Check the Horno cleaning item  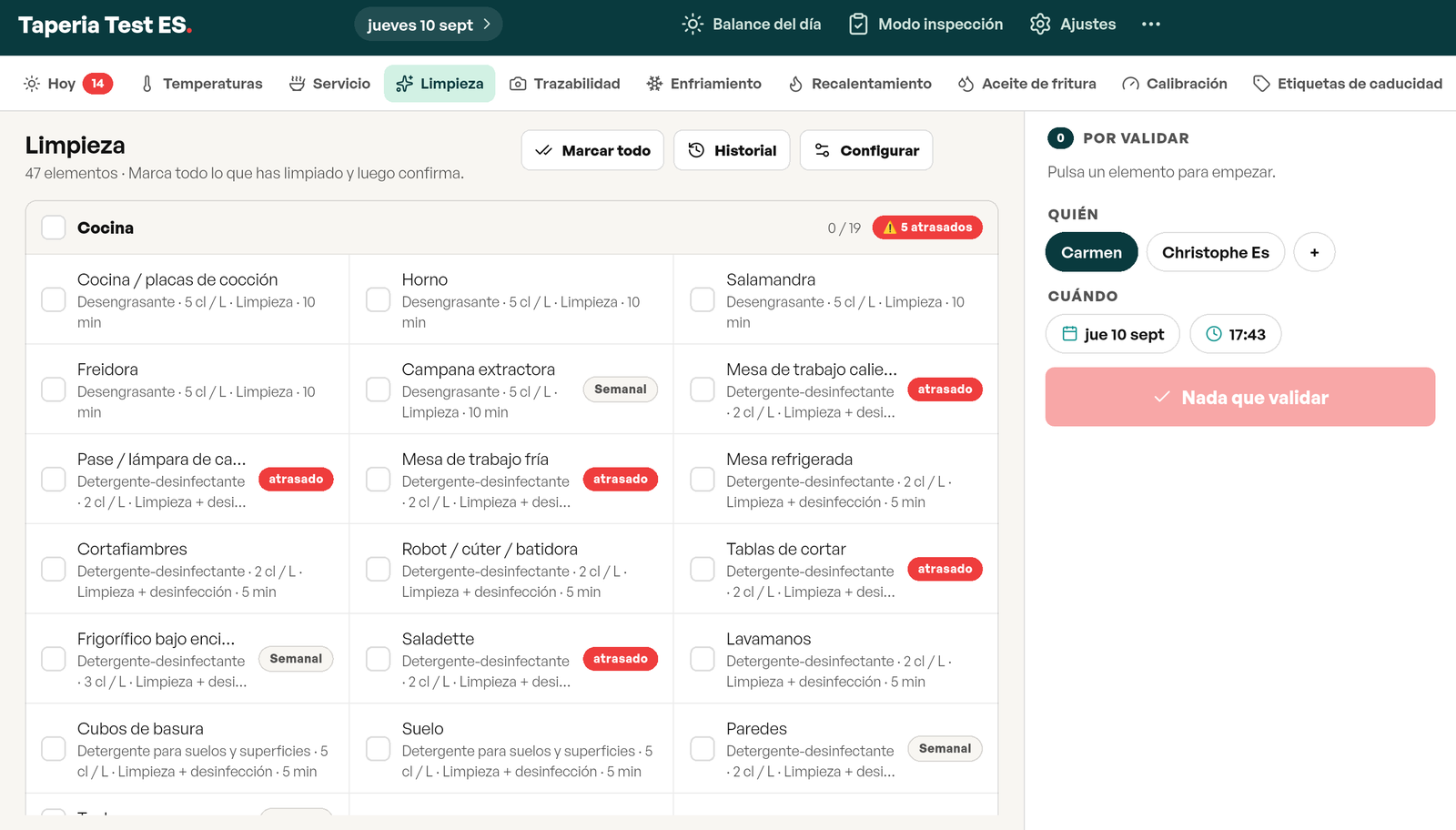click(378, 299)
